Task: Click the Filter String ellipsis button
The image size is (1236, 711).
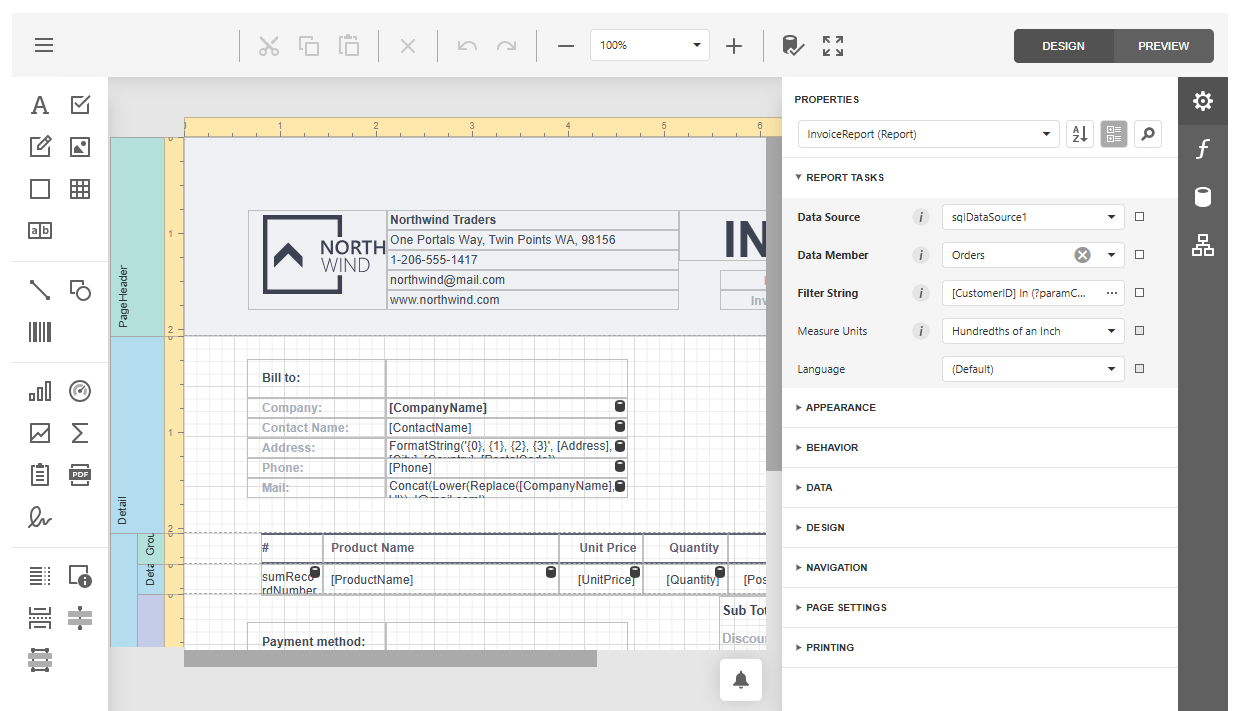Action: 1110,293
